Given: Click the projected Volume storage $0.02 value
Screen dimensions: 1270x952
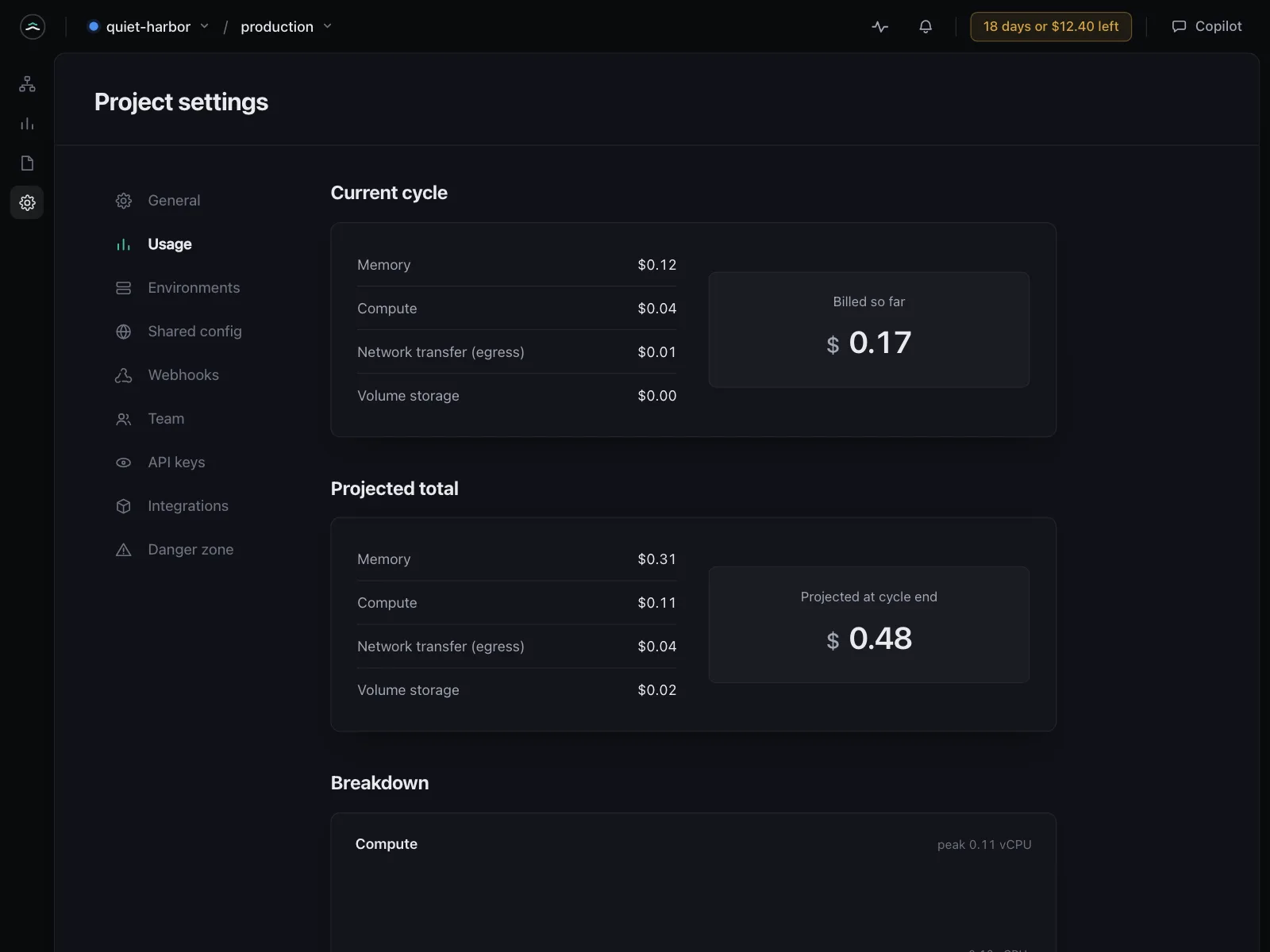Looking at the screenshot, I should pyautogui.click(x=657, y=690).
